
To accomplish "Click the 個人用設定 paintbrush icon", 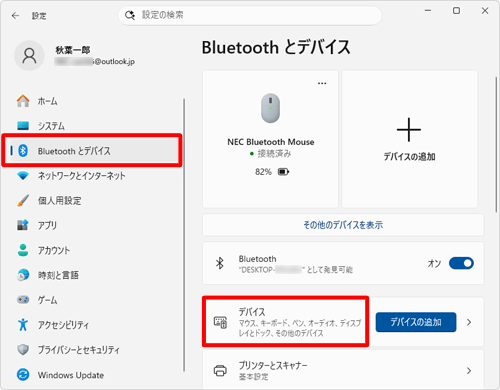I will 23,200.
